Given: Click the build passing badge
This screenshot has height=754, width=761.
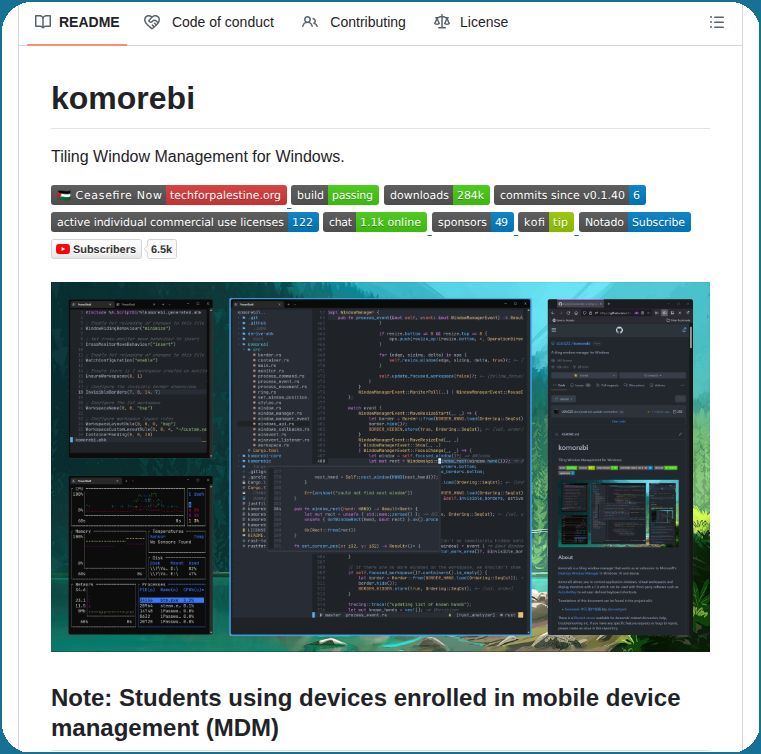Looking at the screenshot, I should (x=335, y=195).
